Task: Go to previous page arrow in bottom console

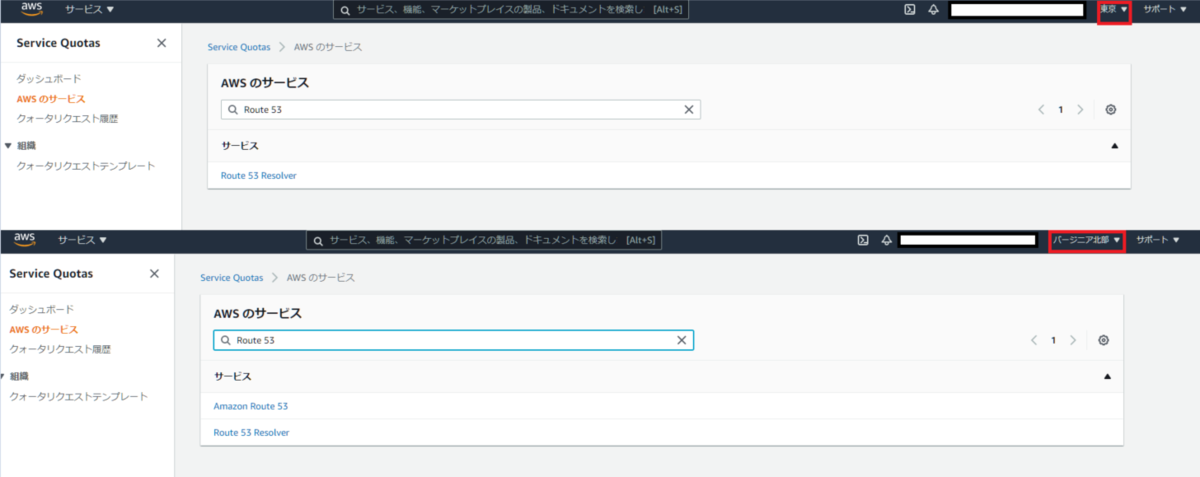Action: coord(1034,340)
